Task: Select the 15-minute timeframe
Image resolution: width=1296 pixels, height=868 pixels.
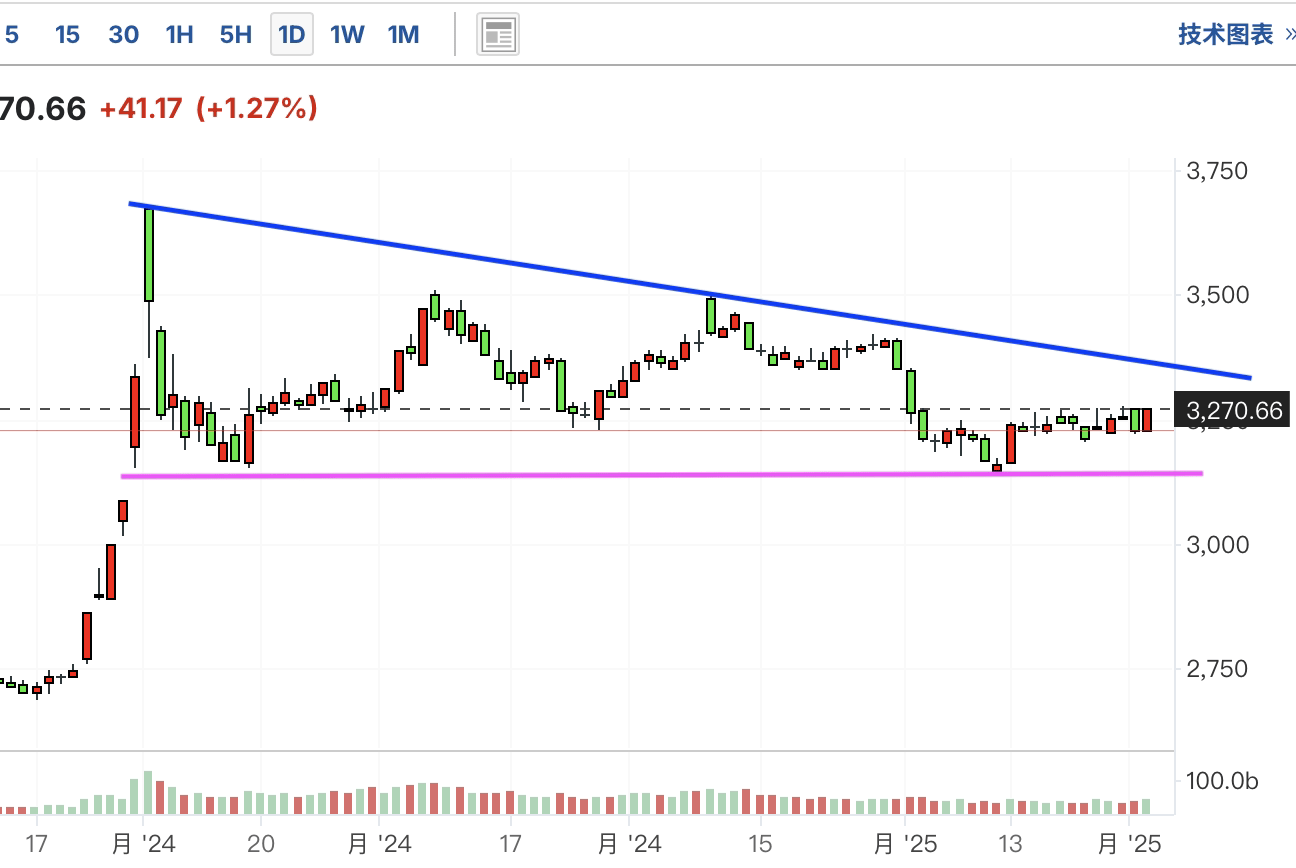Action: [x=67, y=35]
